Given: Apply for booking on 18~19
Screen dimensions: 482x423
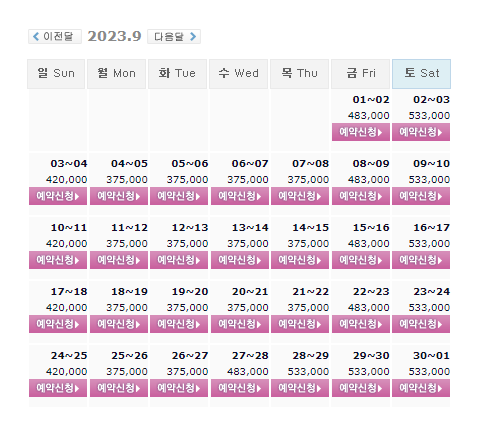Looking at the screenshot, I should click(119, 324).
